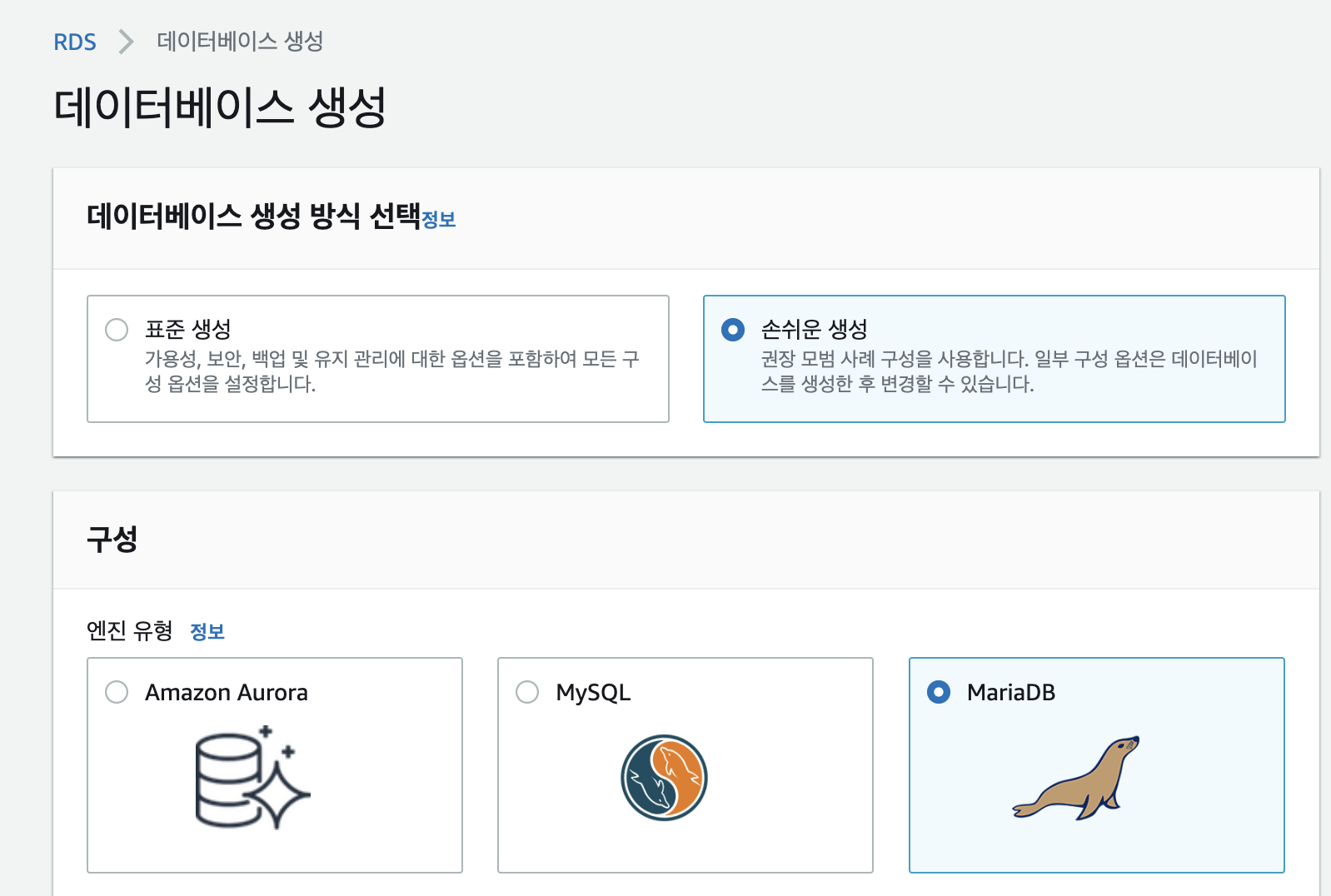Screen dimensions: 1331x896
Task: Select the 손쉬운 생성 radio button
Action: coord(733,330)
